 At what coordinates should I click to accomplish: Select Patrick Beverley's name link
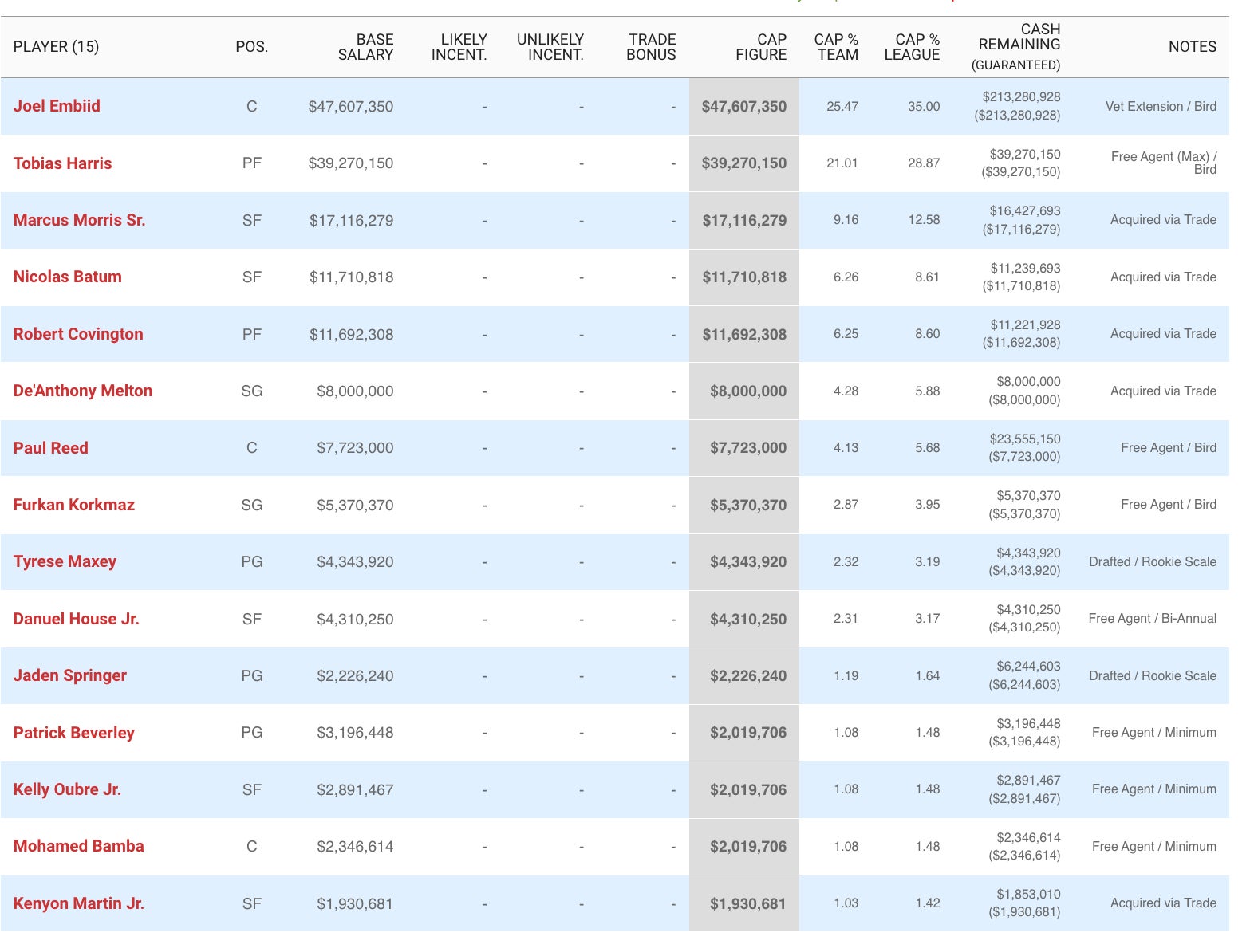(x=73, y=733)
